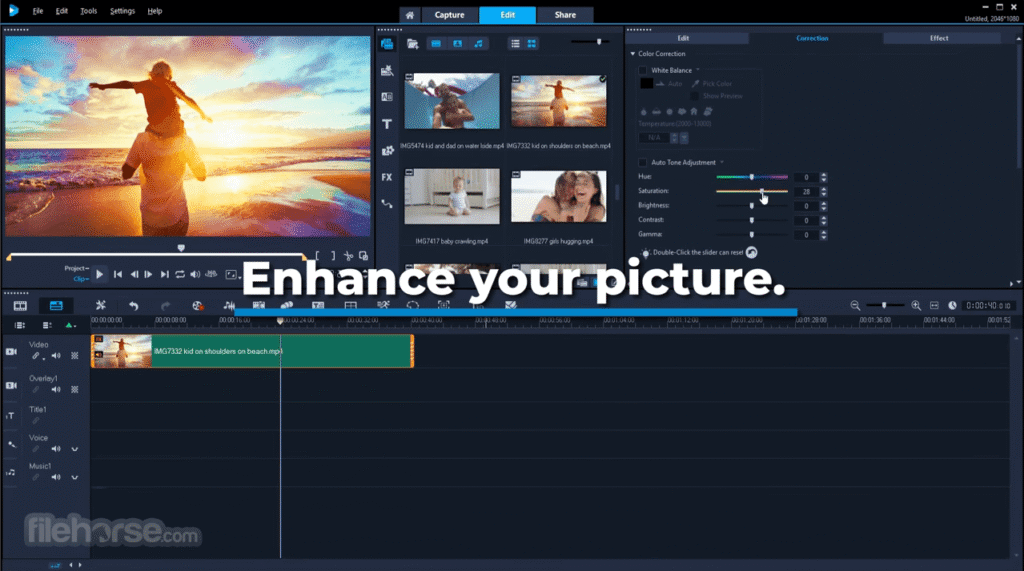
Task: Enable the White Balance checkbox
Action: pos(643,71)
